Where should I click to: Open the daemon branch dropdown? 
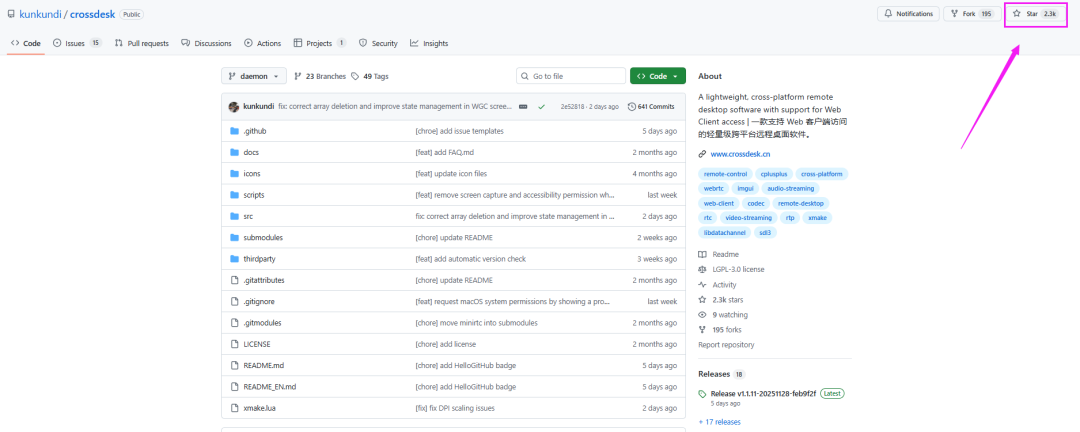254,76
